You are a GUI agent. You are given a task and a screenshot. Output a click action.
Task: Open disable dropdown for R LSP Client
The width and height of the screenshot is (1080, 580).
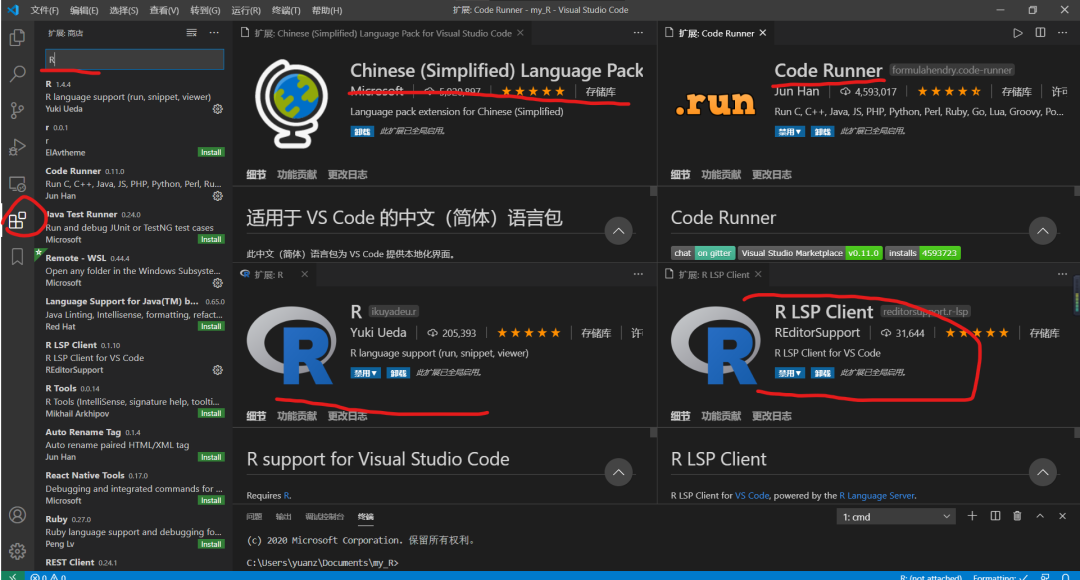789,373
